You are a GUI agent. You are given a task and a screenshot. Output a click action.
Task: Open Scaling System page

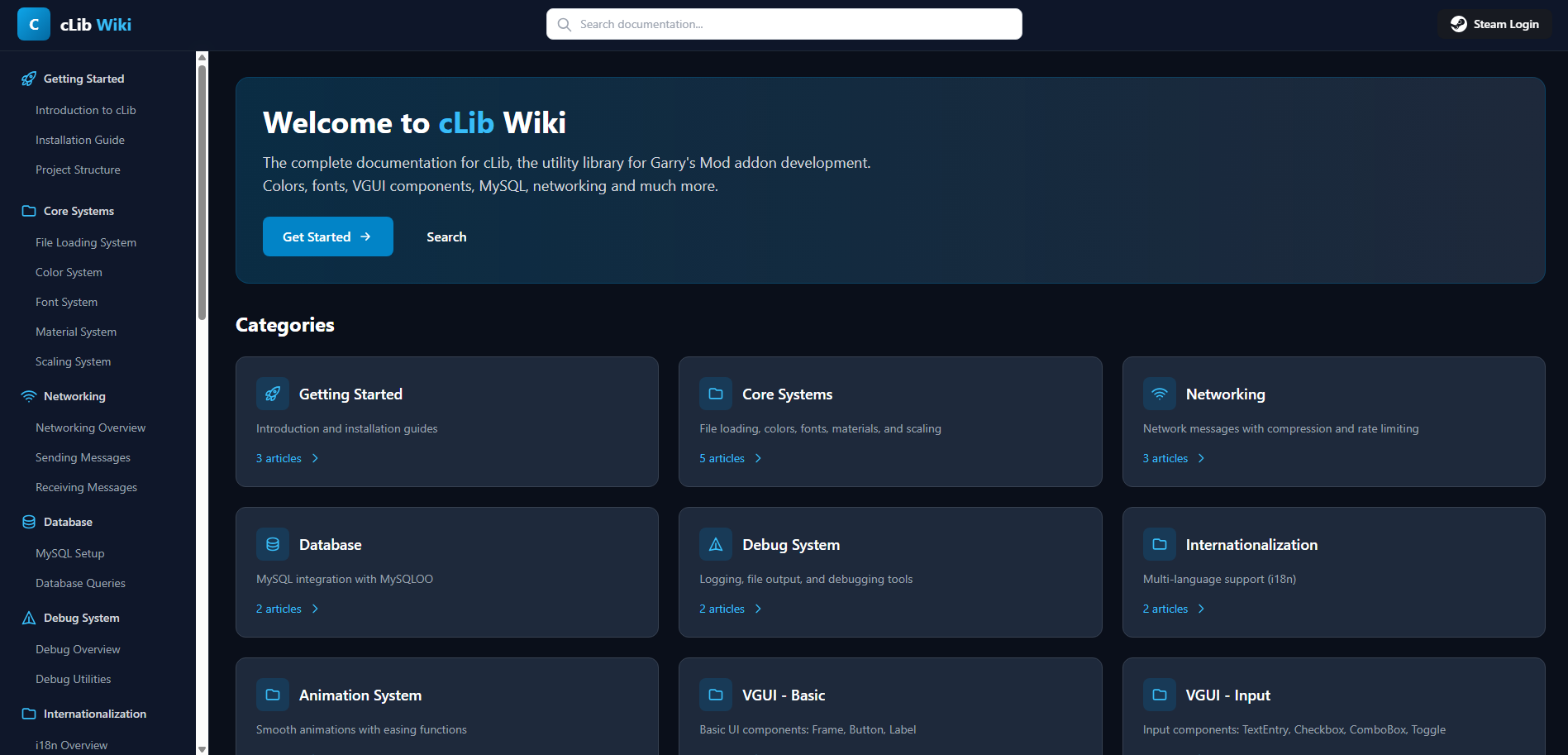(x=73, y=361)
